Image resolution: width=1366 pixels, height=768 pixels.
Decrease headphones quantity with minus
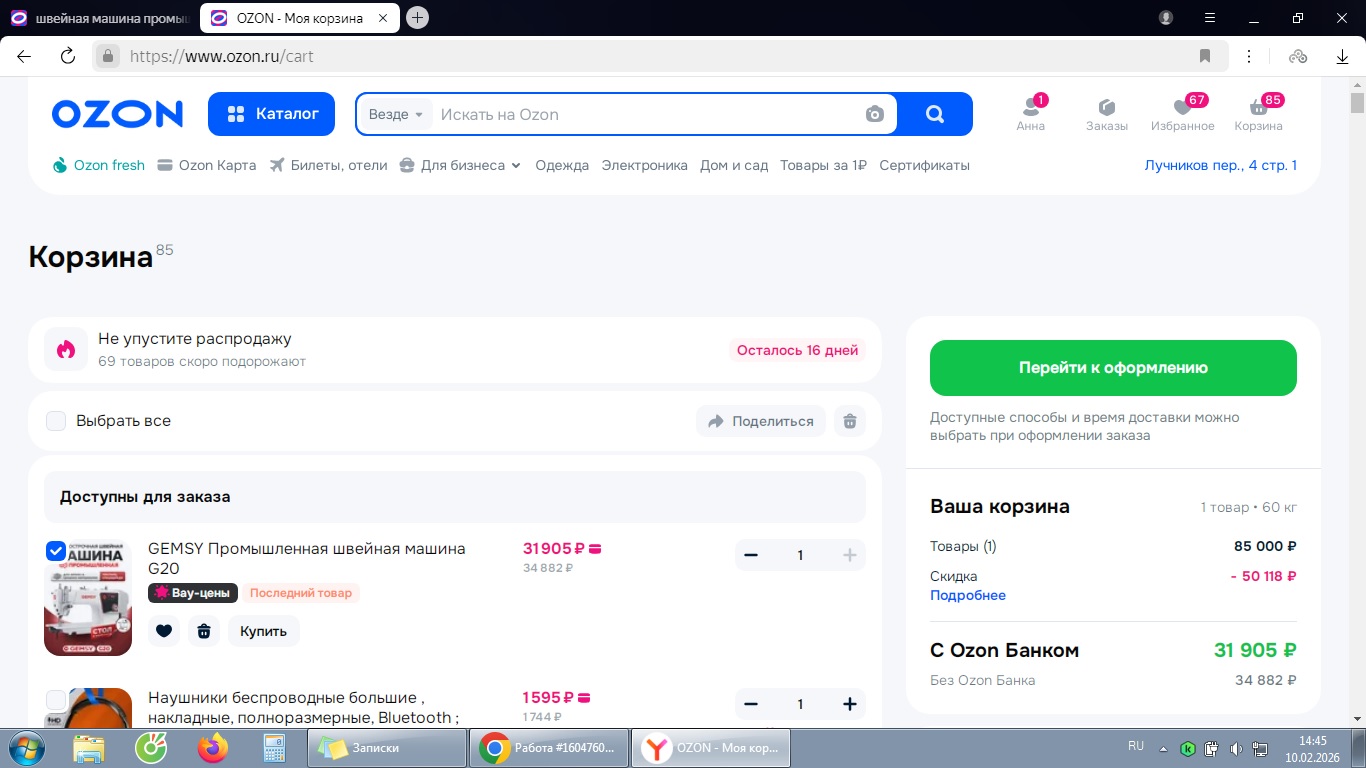pyautogui.click(x=751, y=704)
